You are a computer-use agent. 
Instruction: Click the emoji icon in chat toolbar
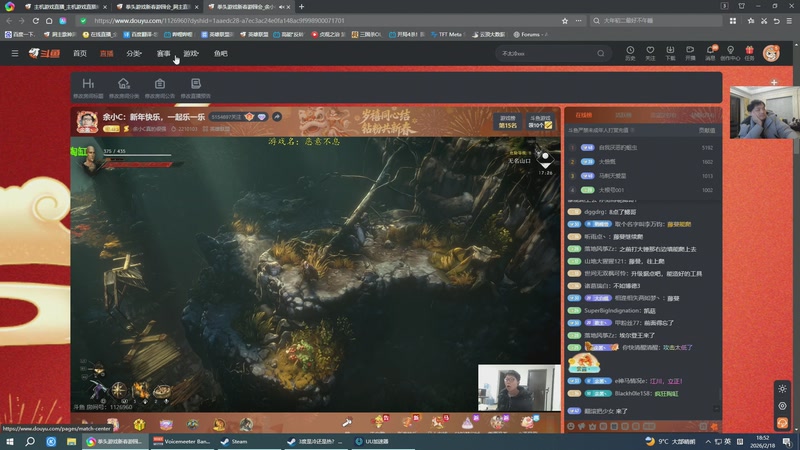pos(571,426)
